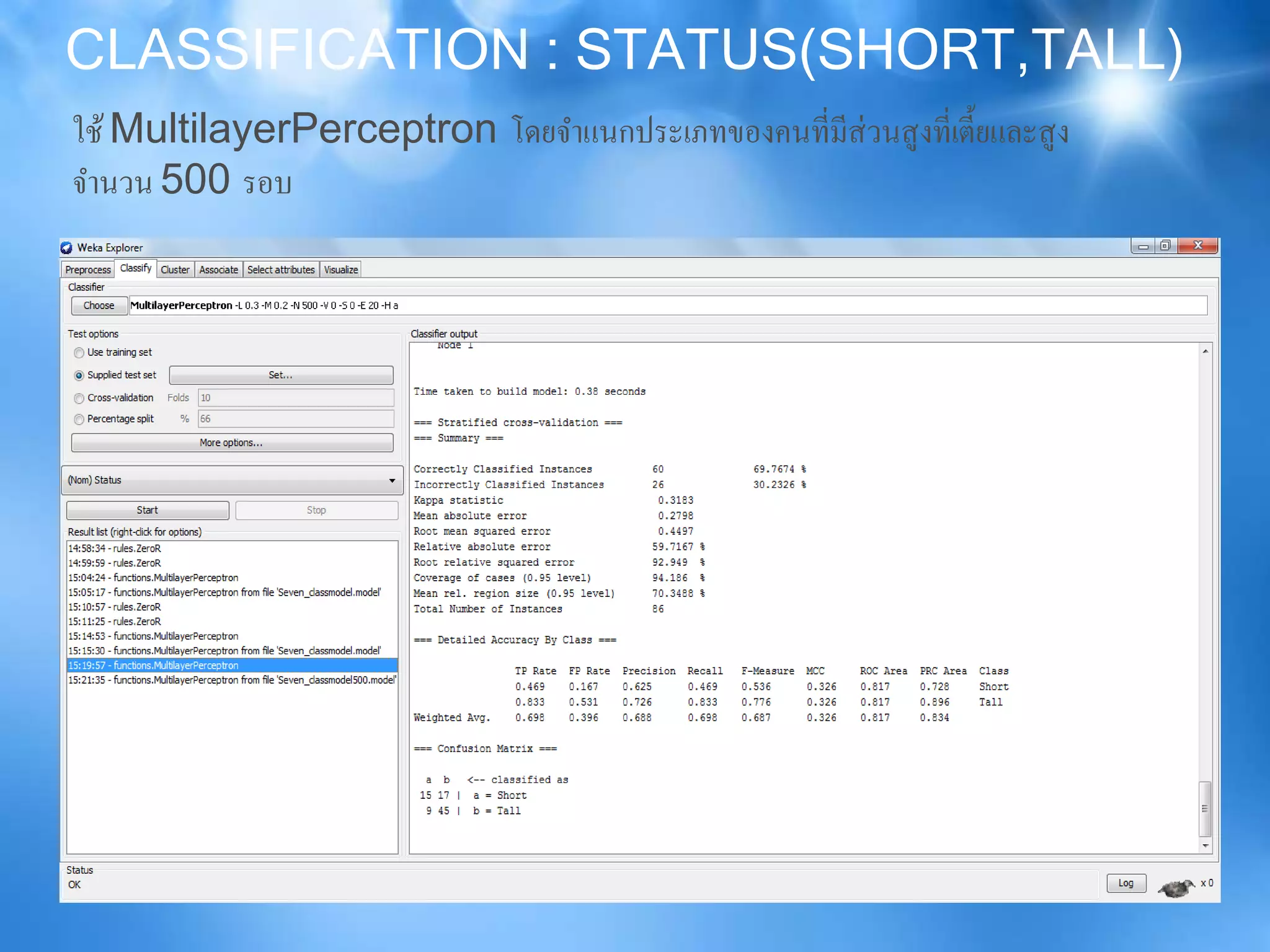Select the Percentage split radio button

click(x=79, y=420)
